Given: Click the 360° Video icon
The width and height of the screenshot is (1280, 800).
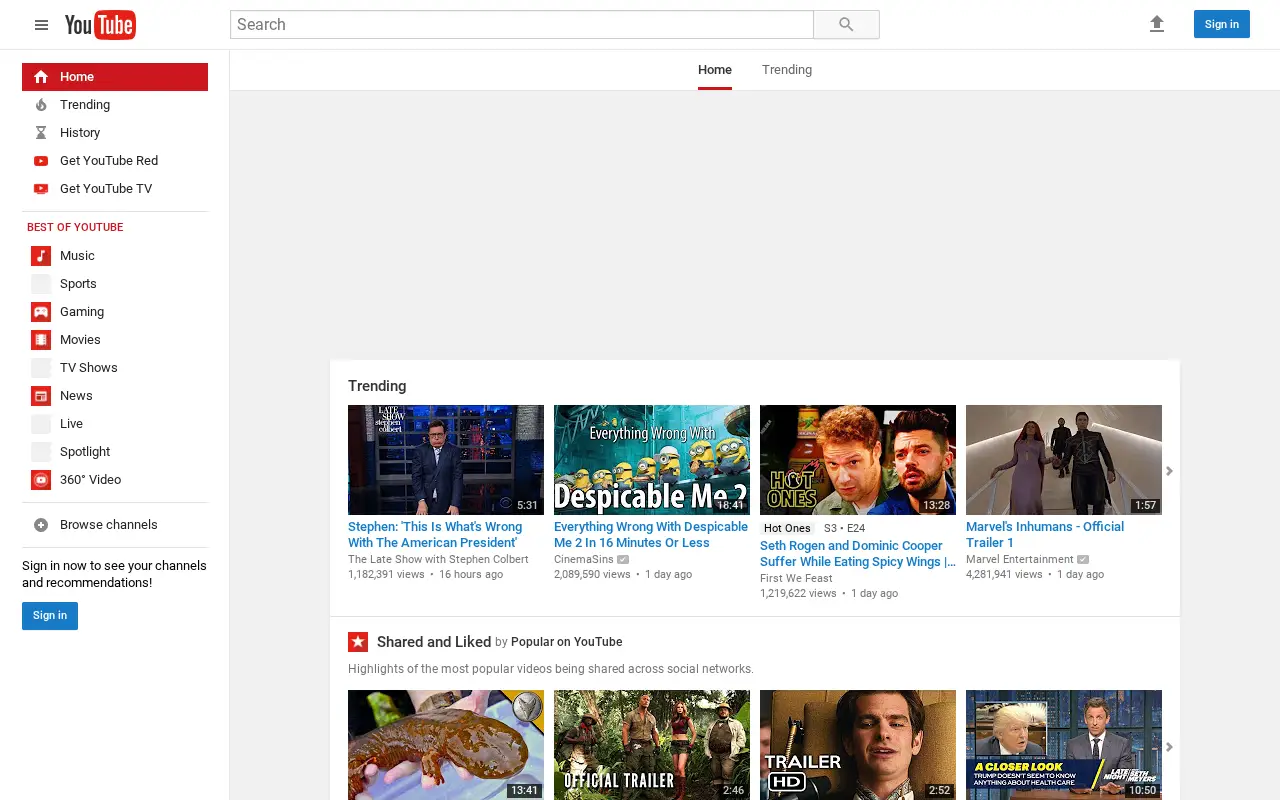Looking at the screenshot, I should (x=41, y=480).
